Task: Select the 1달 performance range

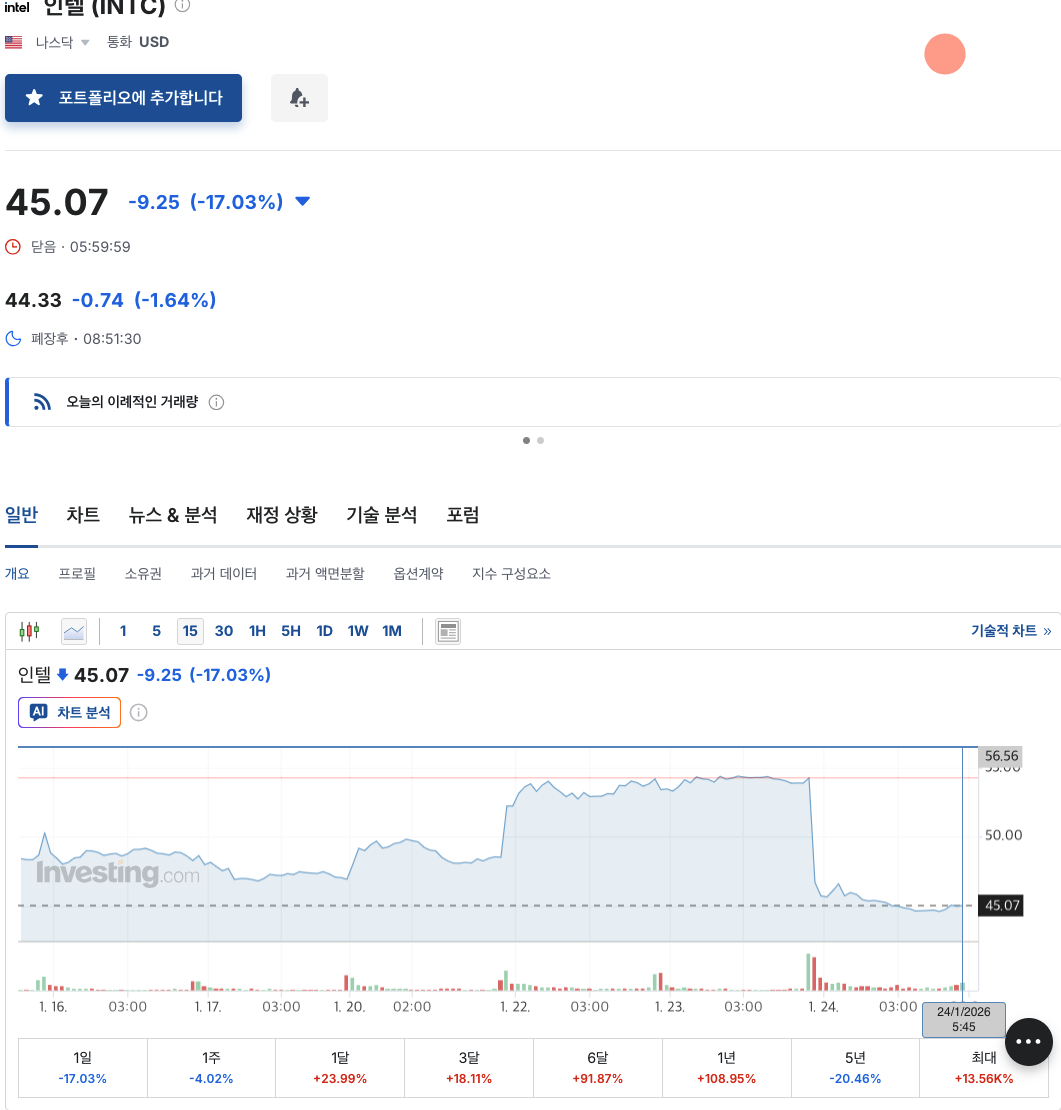Action: click(x=340, y=1068)
